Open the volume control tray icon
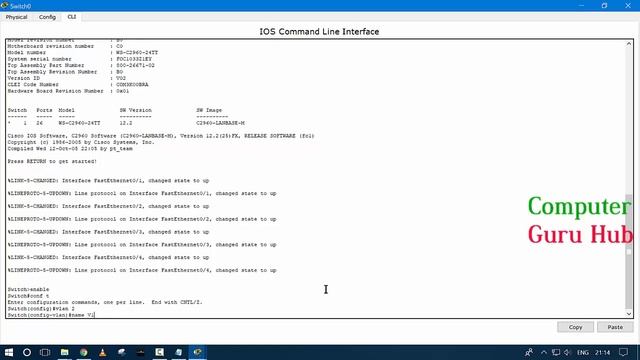The width and height of the screenshot is (640, 360). 567,352
